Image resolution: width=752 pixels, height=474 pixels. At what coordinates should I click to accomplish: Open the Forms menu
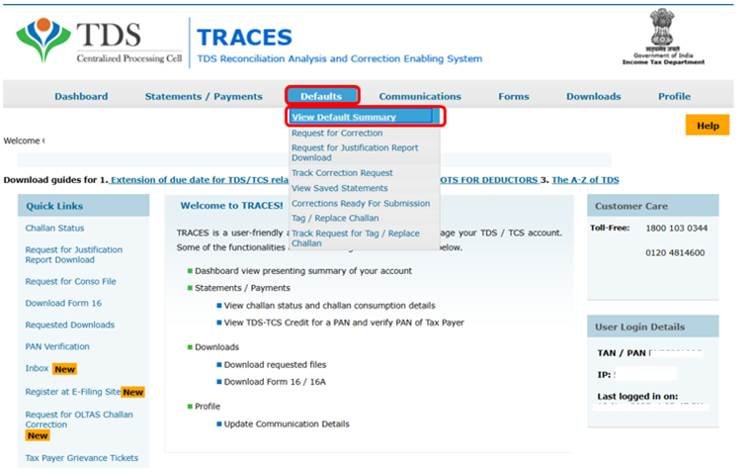[513, 97]
